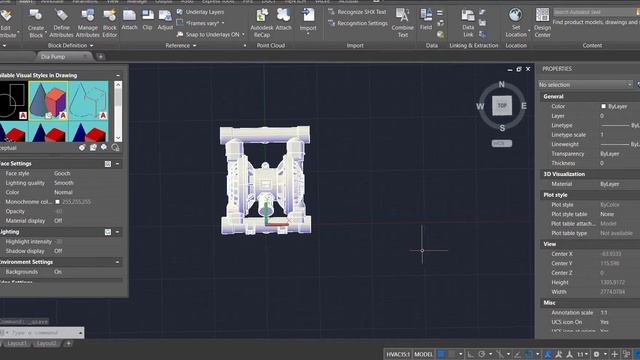
Task: Open the Frames vary dropdown
Action: (x=222, y=23)
